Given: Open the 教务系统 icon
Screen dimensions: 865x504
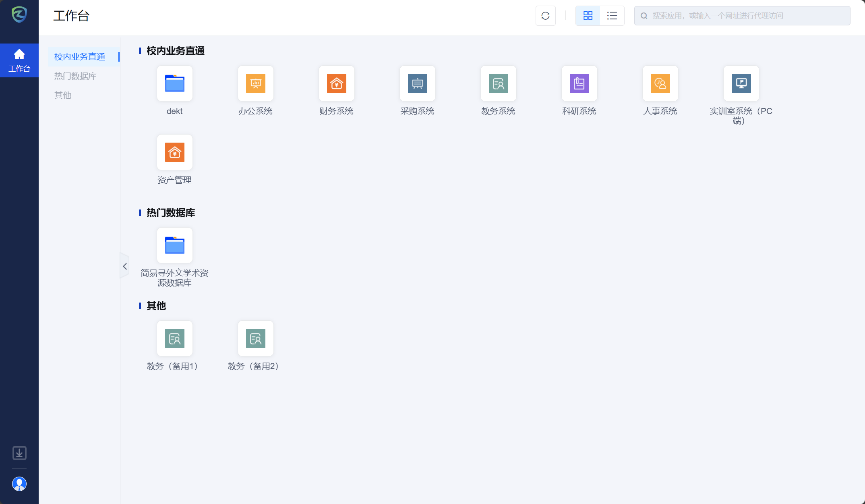Looking at the screenshot, I should pos(498,84).
